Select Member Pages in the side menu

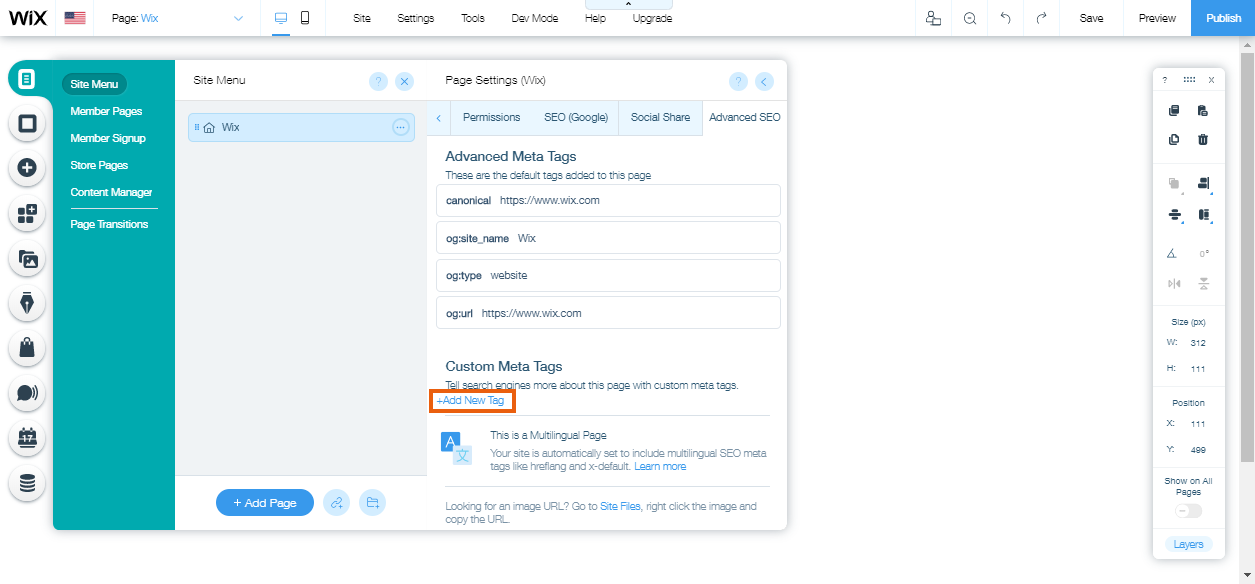coord(106,111)
